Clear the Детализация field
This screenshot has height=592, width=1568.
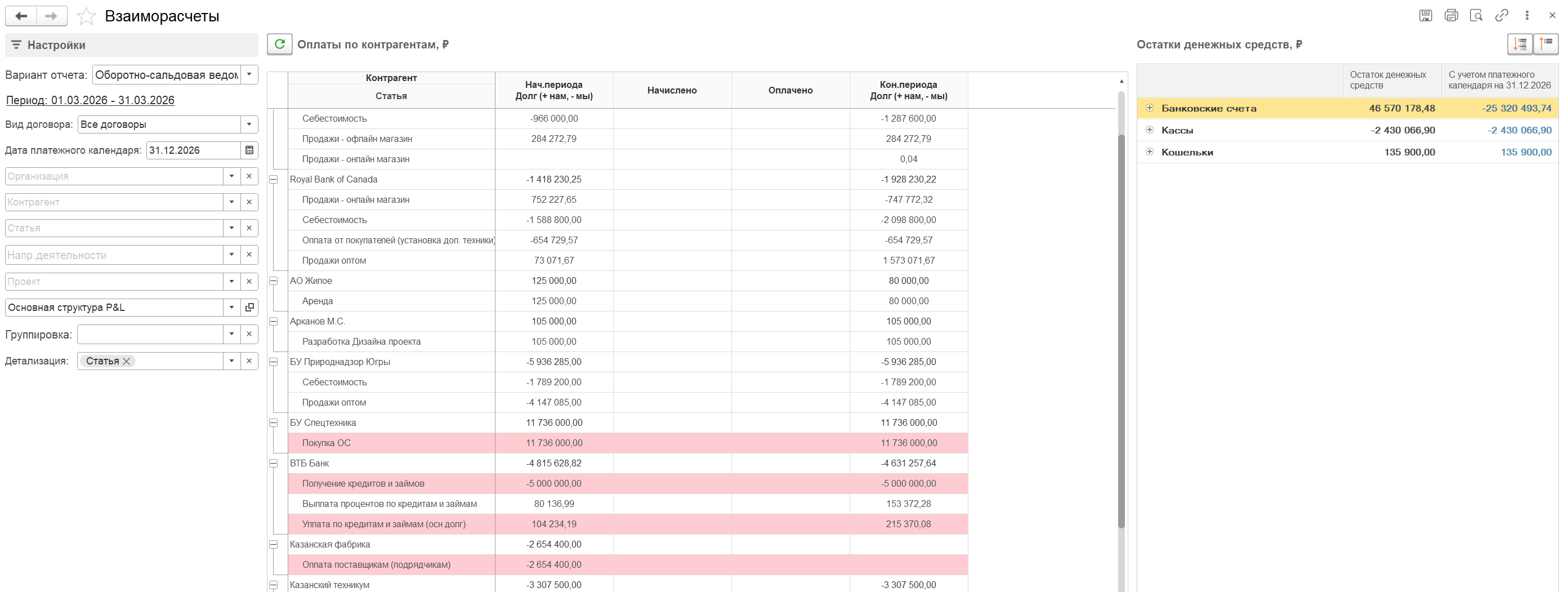pyautogui.click(x=249, y=360)
